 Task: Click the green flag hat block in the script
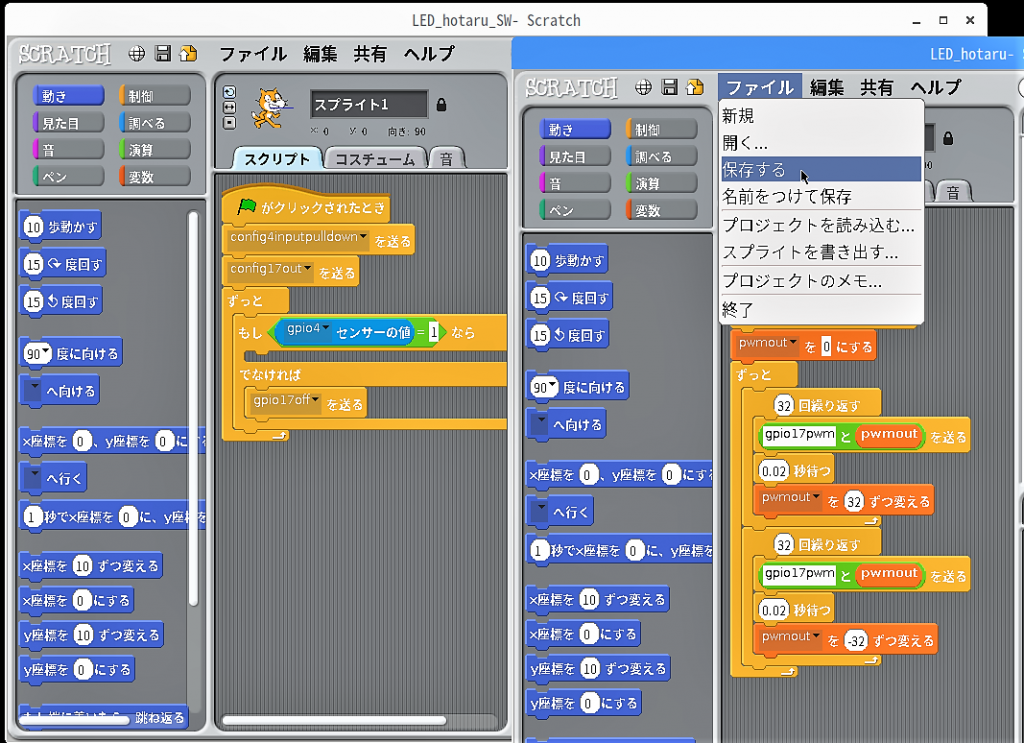306,208
